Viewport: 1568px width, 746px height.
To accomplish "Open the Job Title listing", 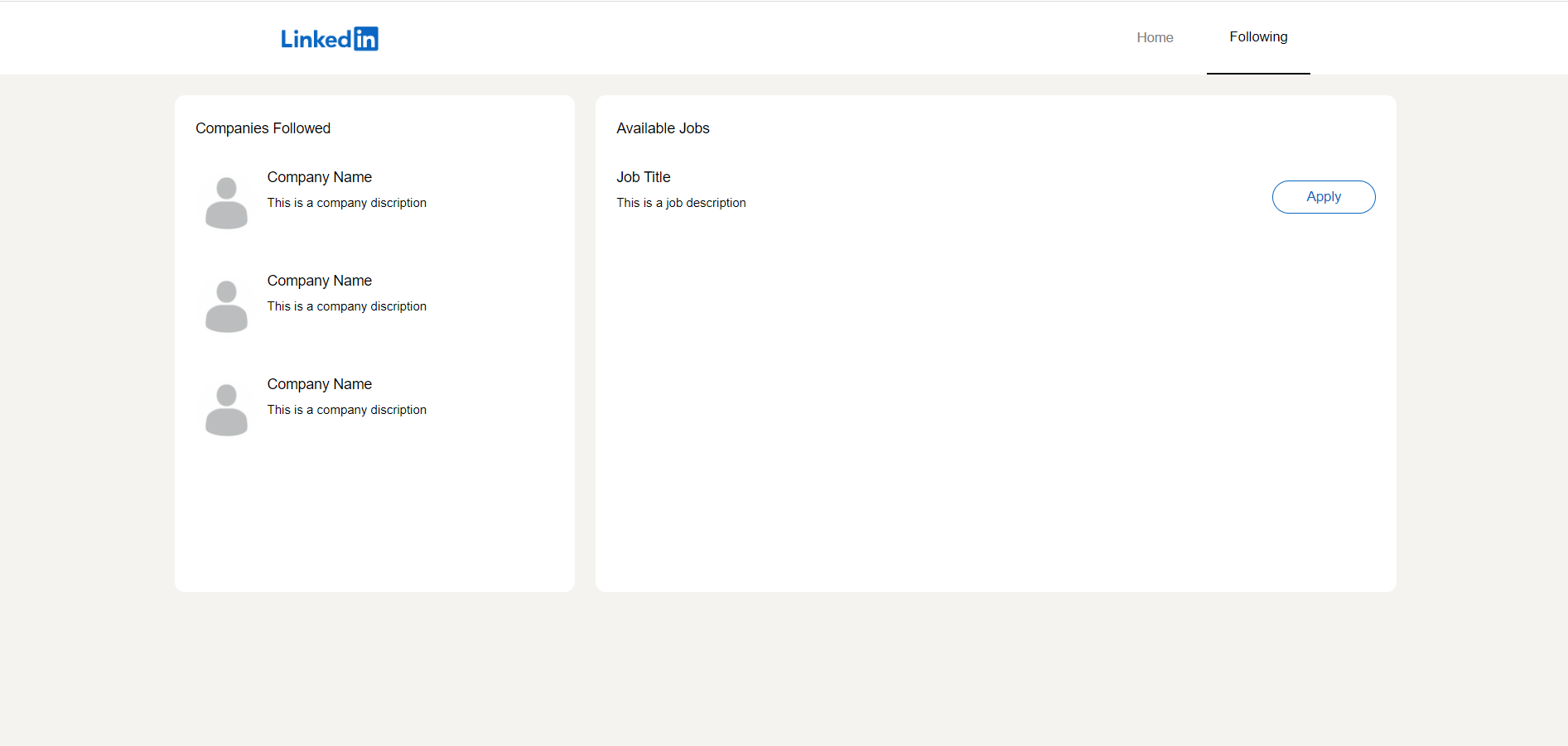I will pos(644,177).
